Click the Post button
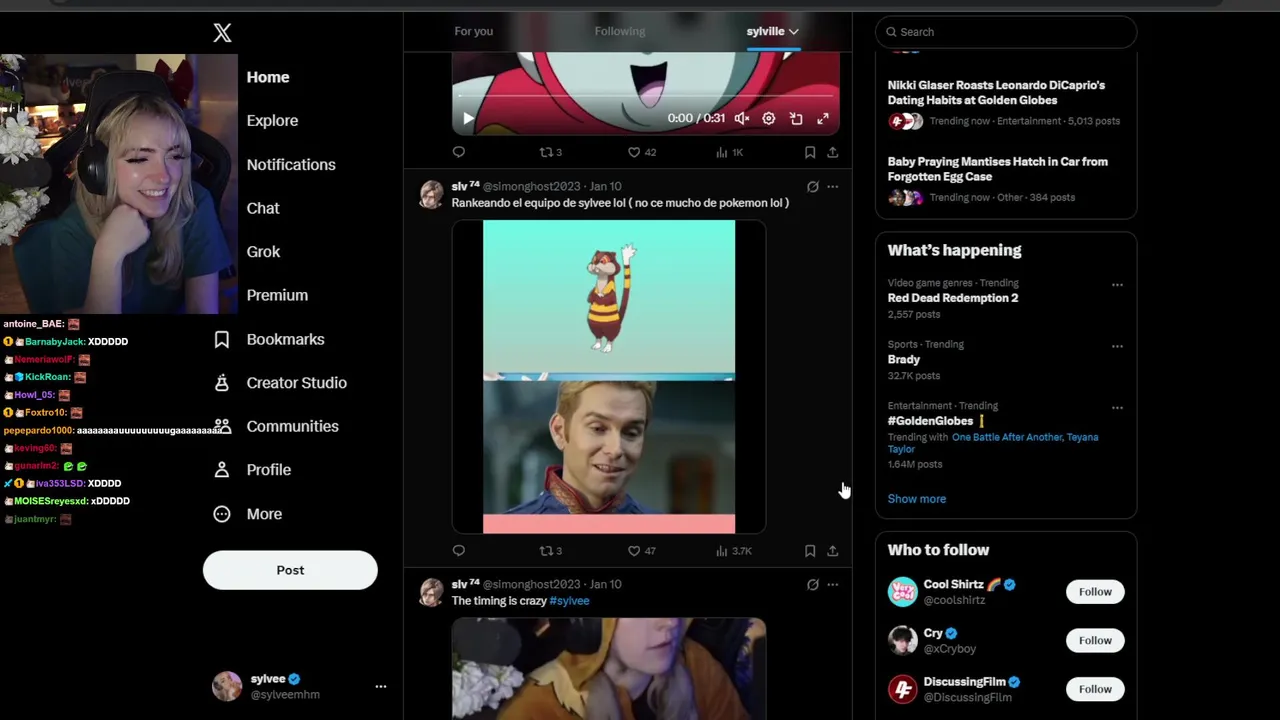 pos(290,570)
